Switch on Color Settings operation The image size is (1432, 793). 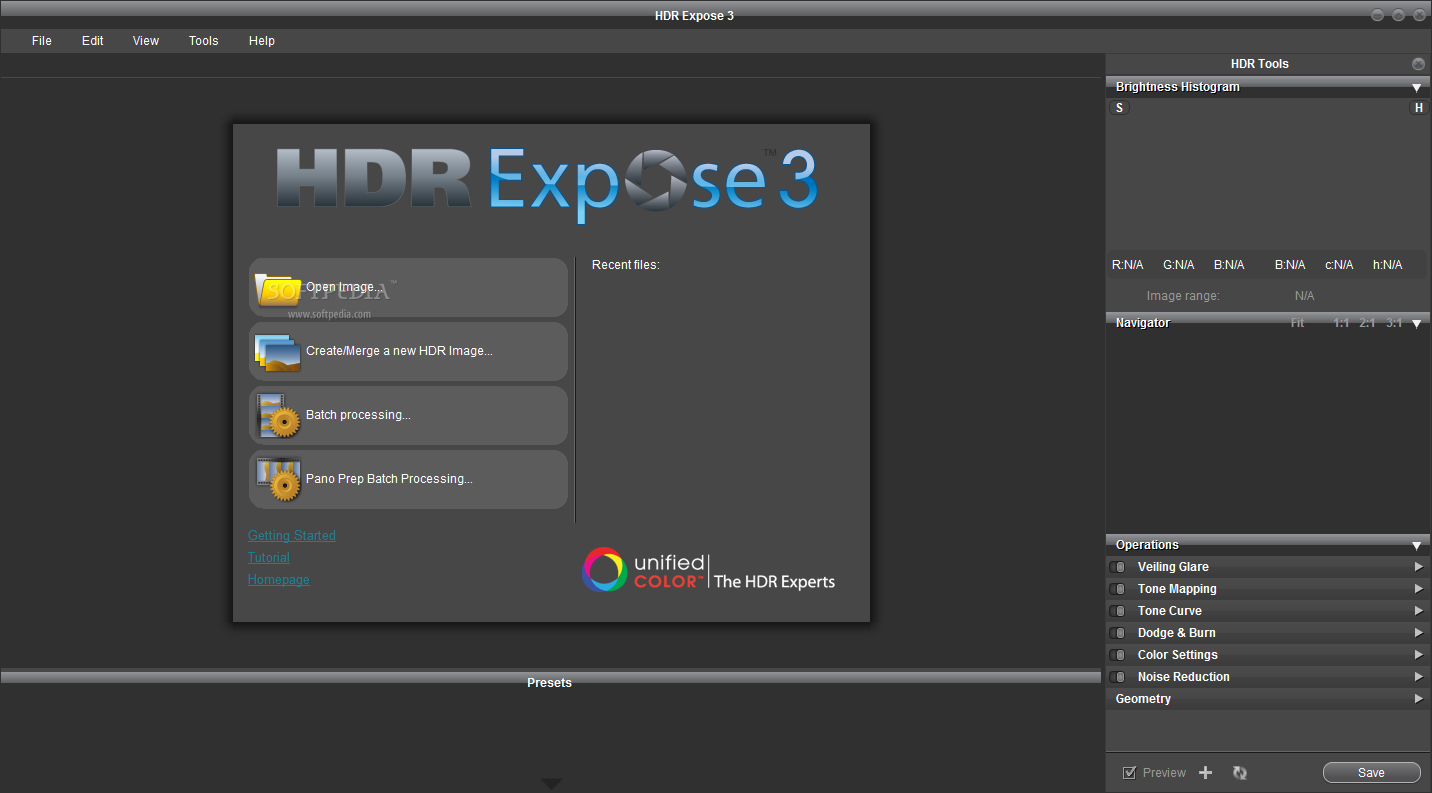pos(1117,655)
